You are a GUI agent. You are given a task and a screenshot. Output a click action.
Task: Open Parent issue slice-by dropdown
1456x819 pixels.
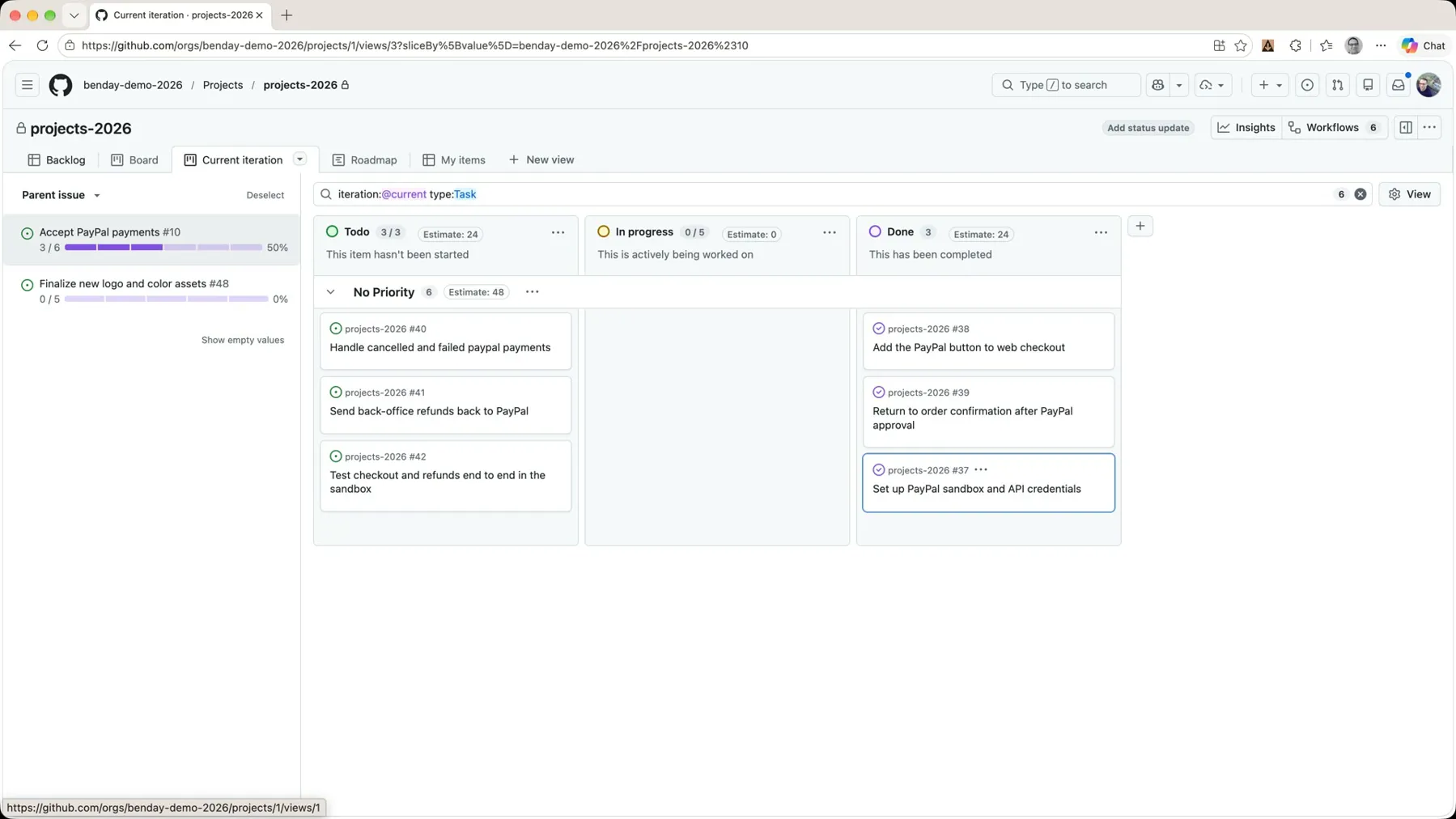(x=62, y=195)
